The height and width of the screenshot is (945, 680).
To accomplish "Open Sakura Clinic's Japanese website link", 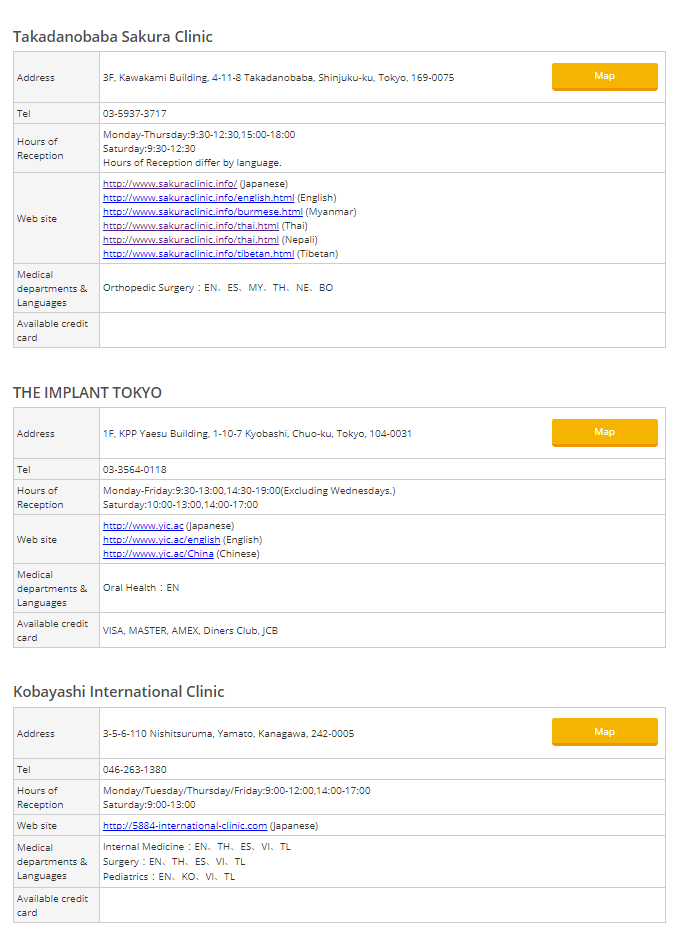I will click(x=169, y=184).
